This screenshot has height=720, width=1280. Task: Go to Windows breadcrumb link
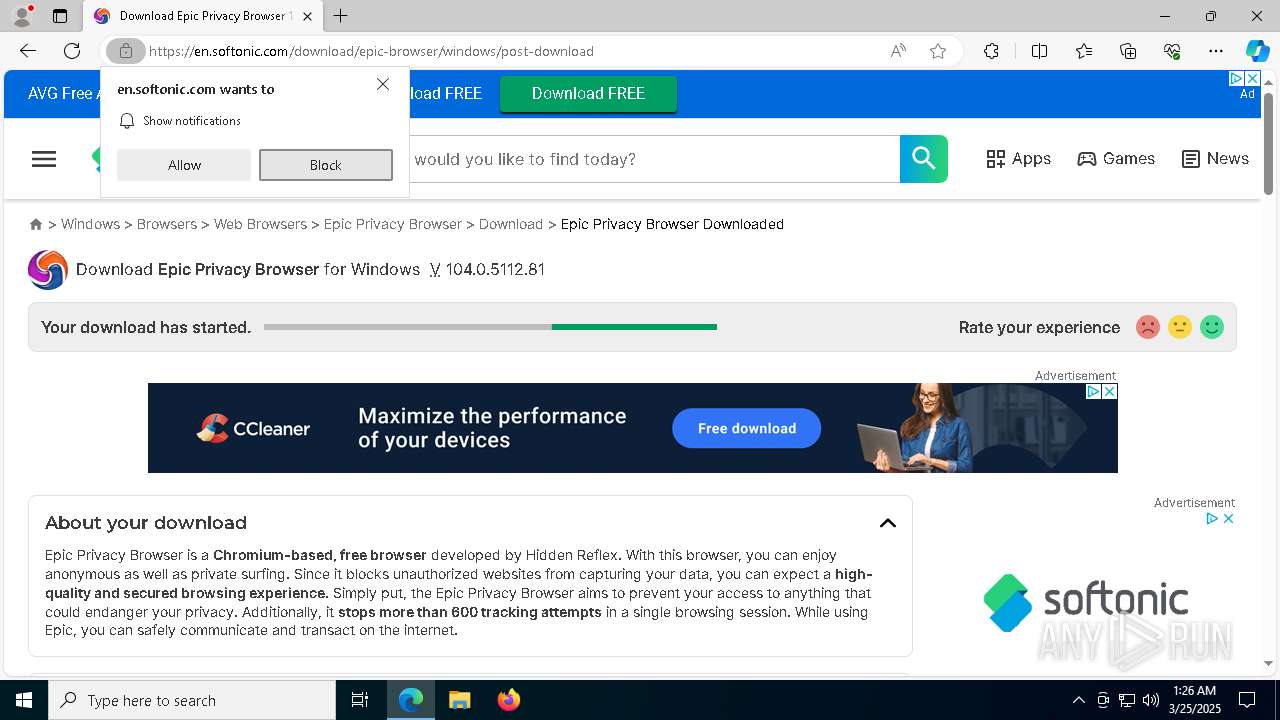pos(90,224)
